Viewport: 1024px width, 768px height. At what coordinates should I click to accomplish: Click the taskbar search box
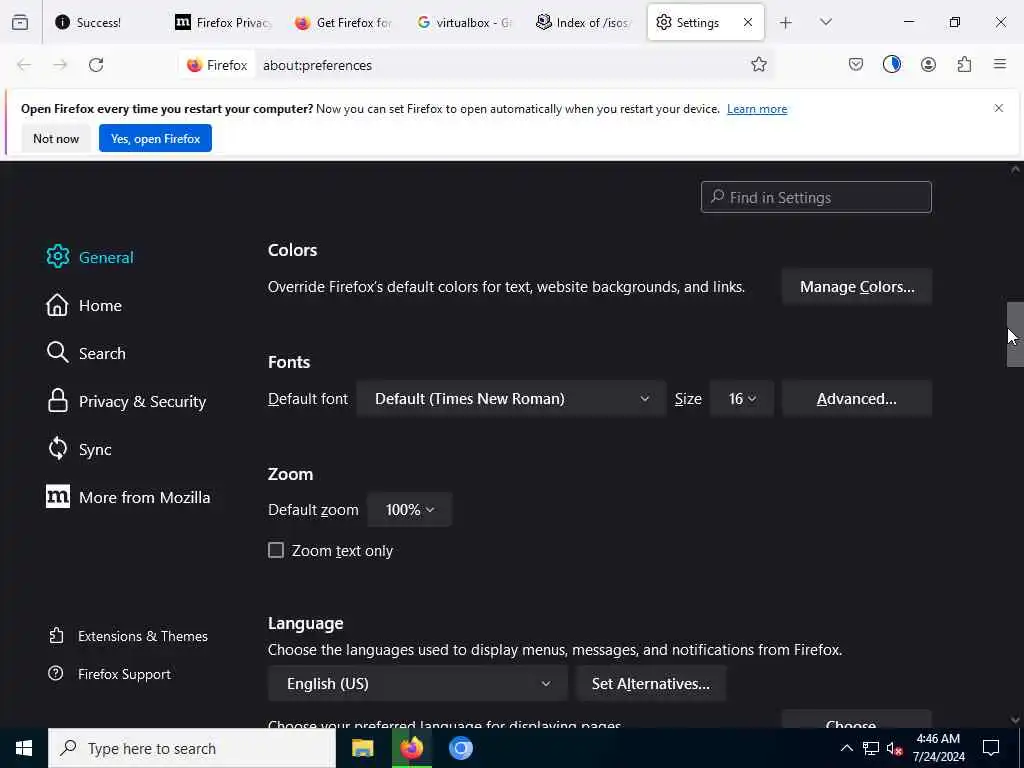(x=192, y=748)
